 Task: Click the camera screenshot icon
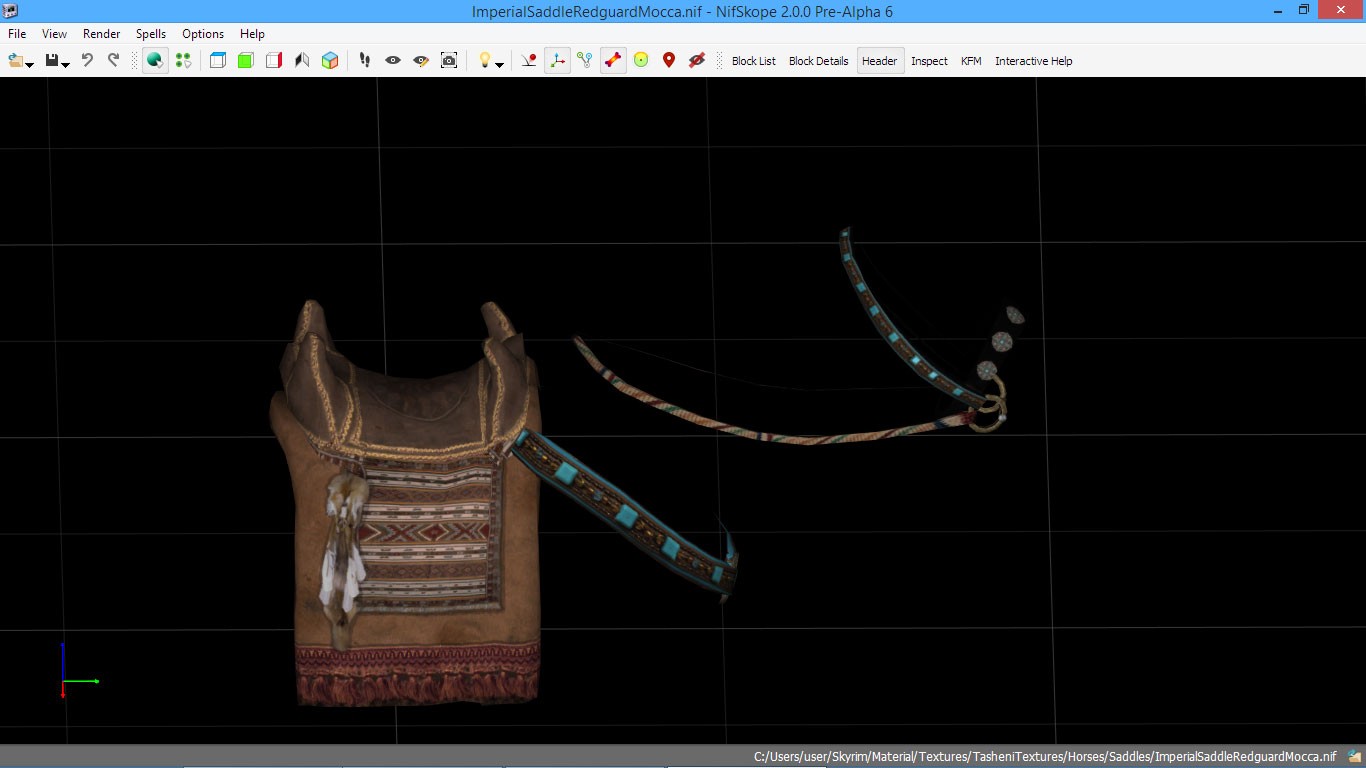pyautogui.click(x=449, y=61)
